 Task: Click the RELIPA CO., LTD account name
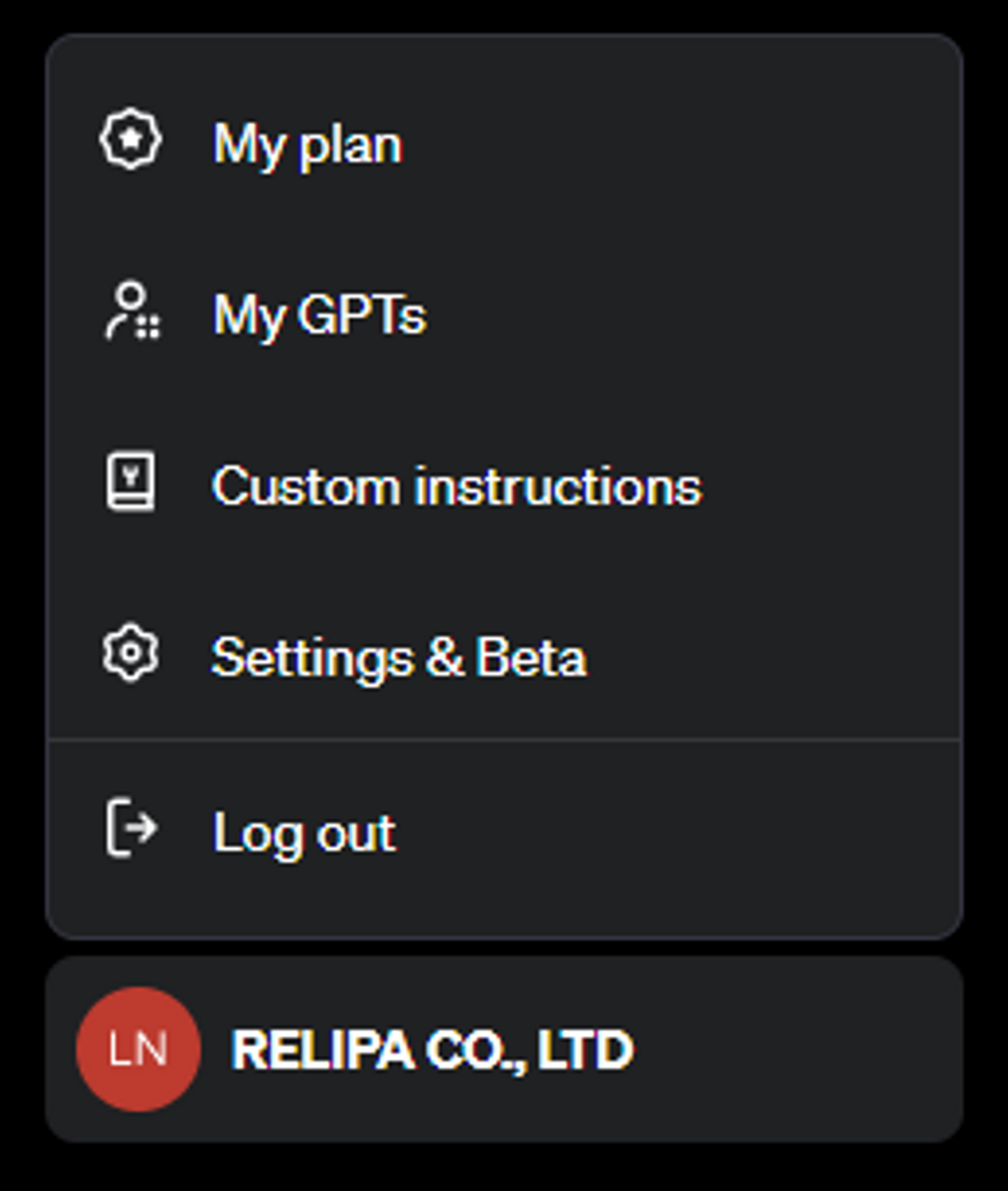432,1050
